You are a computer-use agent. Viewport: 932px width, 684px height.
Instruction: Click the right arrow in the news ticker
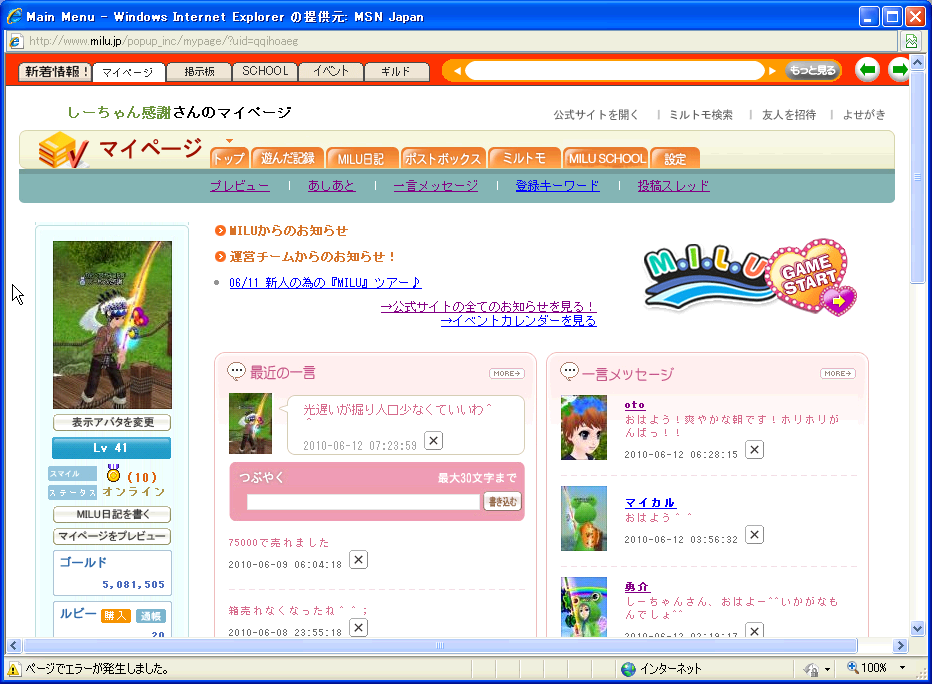(x=772, y=71)
